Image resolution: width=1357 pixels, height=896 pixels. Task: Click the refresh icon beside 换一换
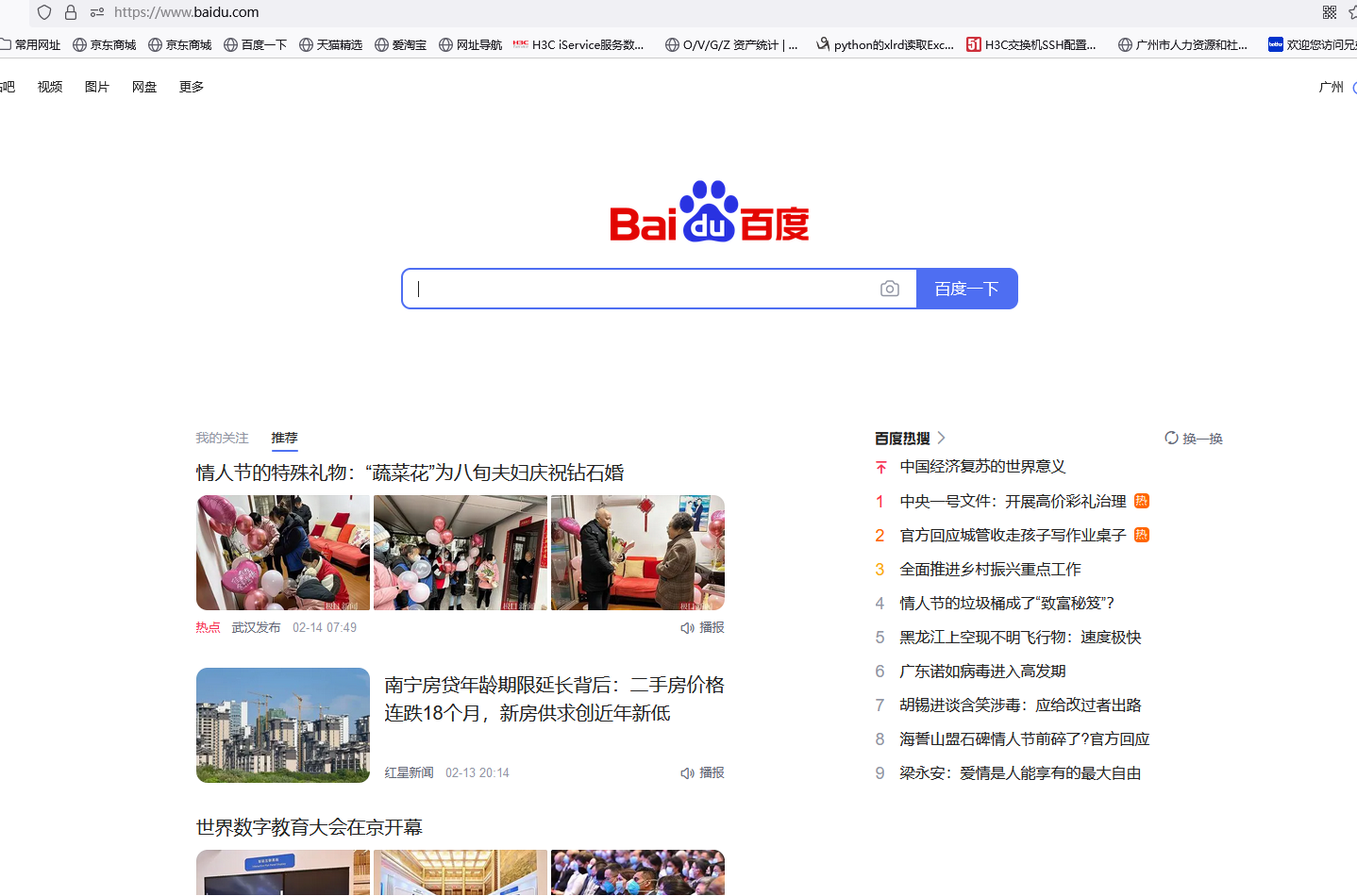click(1171, 438)
